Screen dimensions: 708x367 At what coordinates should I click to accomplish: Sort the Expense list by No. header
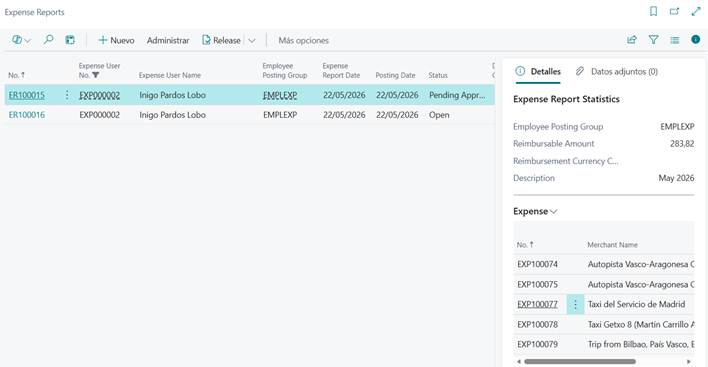coord(525,245)
